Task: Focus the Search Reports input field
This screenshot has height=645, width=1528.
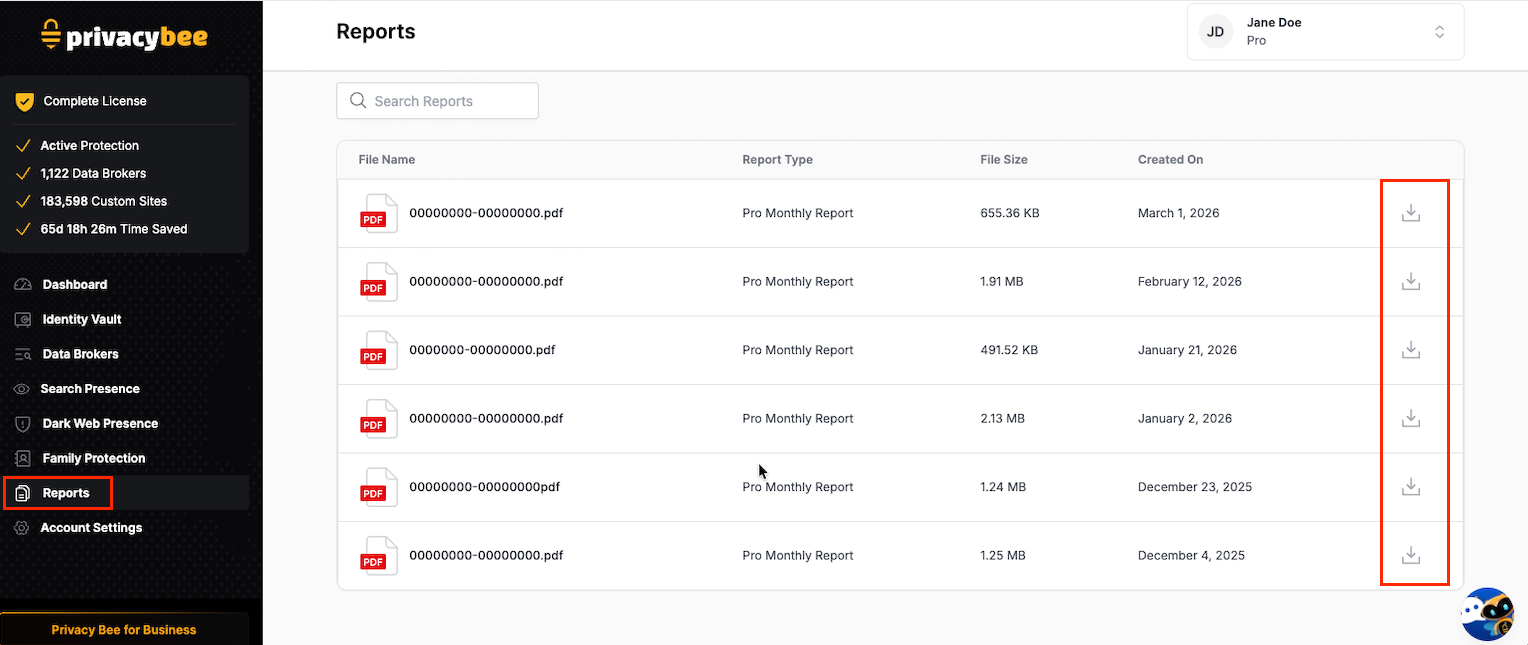Action: tap(437, 101)
